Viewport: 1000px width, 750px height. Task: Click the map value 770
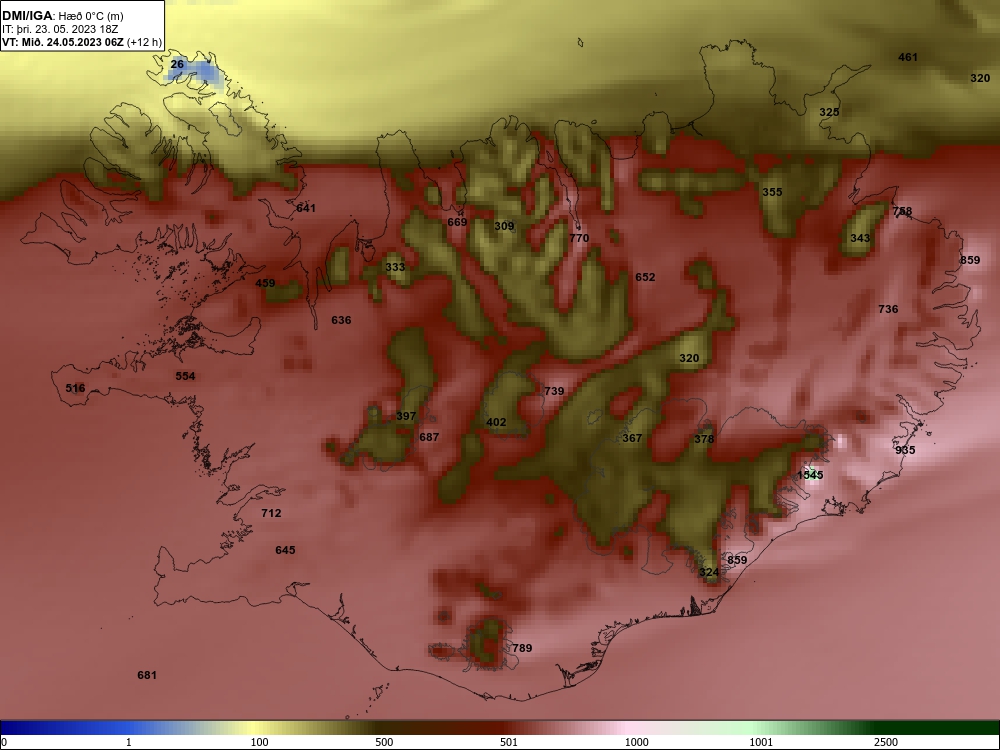click(579, 239)
